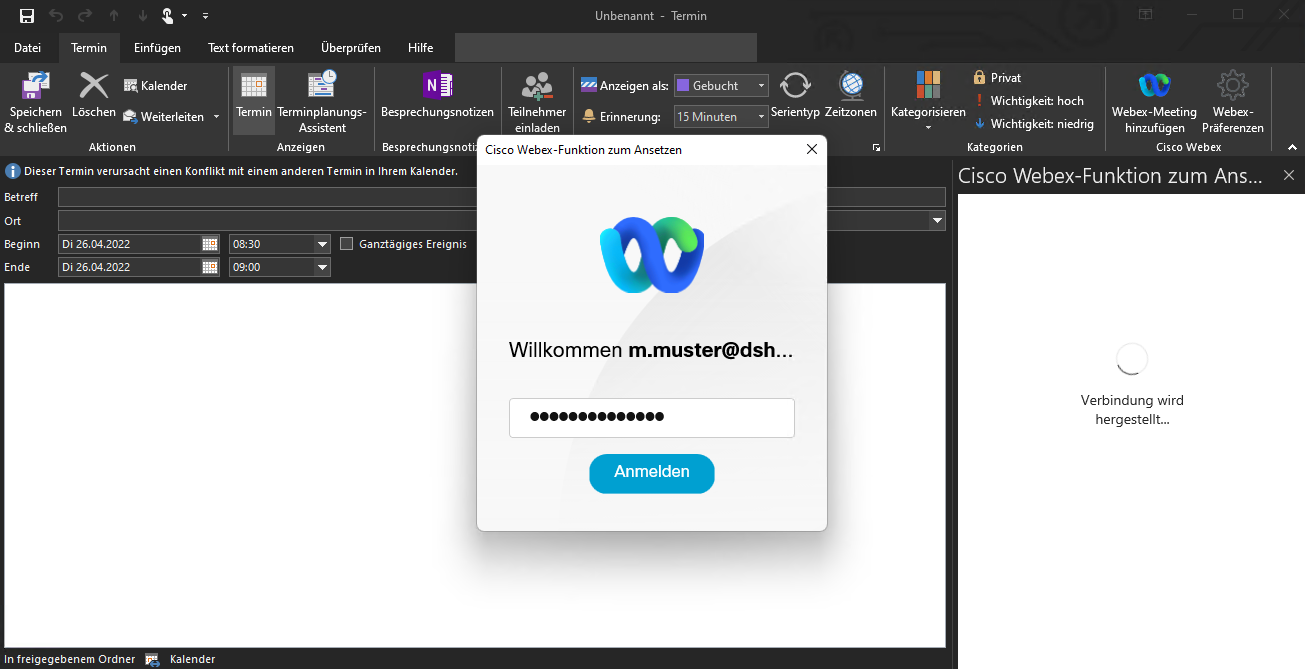Click the Beginn date field
The image size is (1305, 669).
point(129,244)
